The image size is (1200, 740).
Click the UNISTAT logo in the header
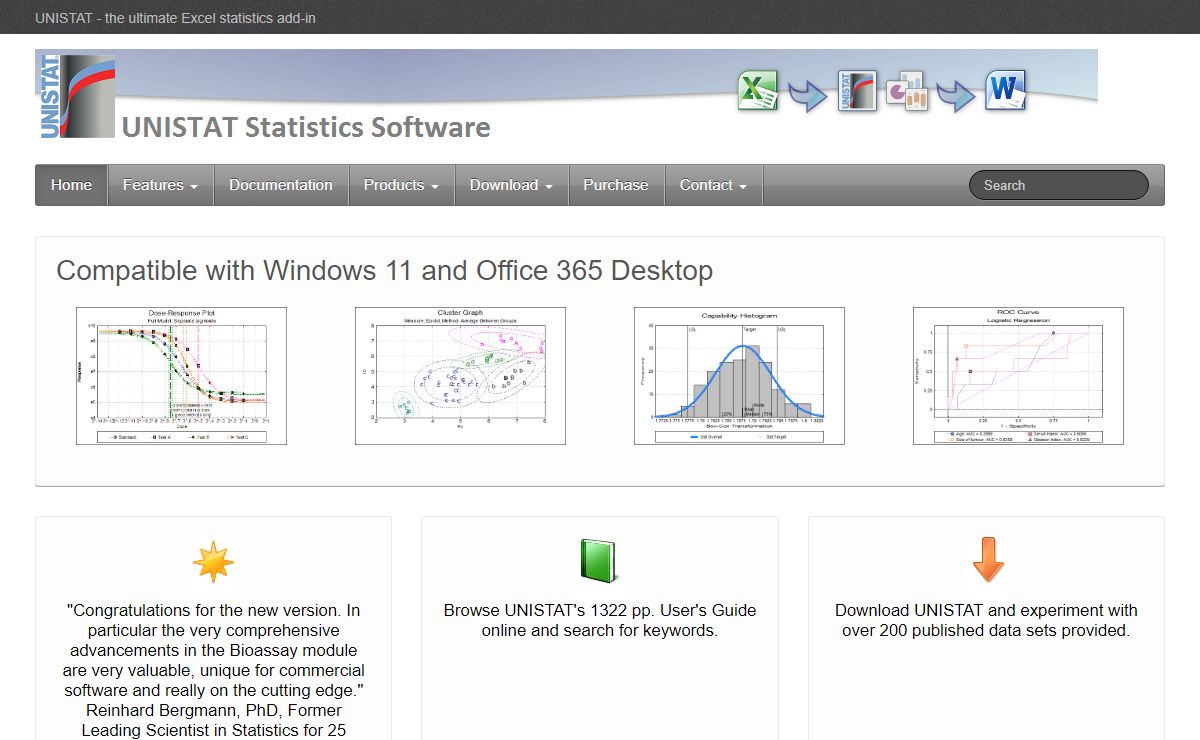pos(76,96)
